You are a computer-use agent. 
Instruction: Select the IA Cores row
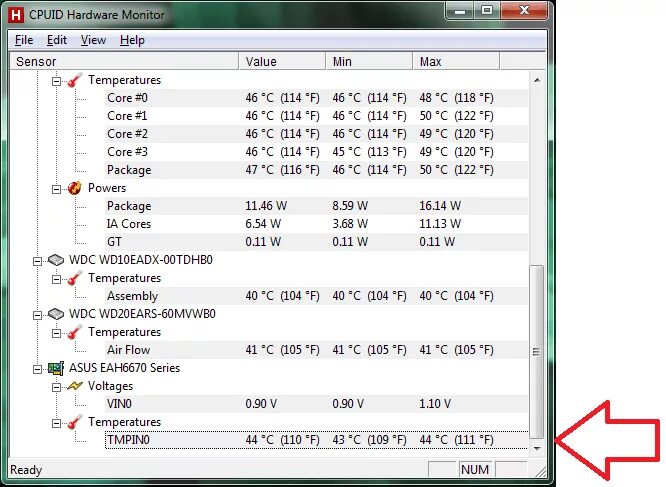(316, 224)
